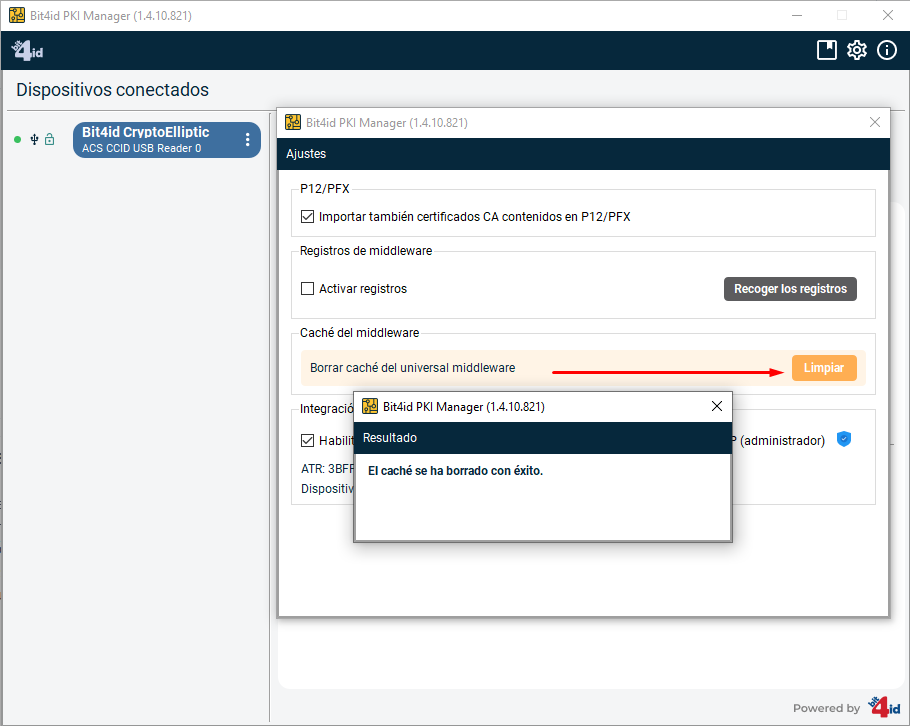This screenshot has width=910, height=726.
Task: Open the info icon in header
Action: point(887,50)
